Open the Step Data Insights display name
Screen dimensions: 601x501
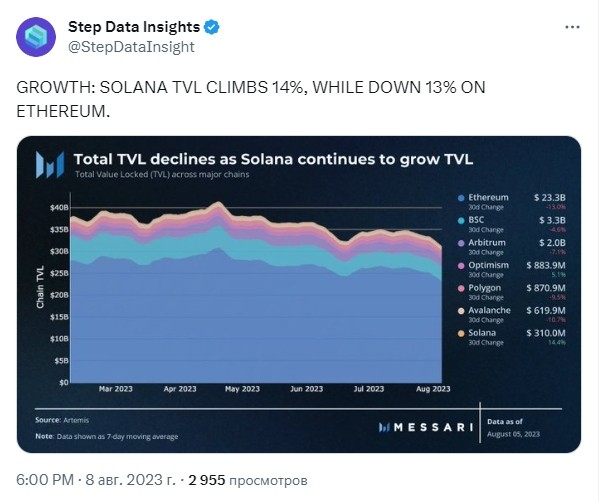point(134,27)
